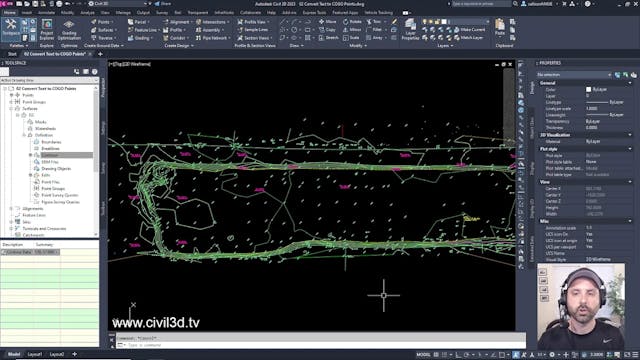Screen dimensions: 640x360
Task: Open the Grading Optimization tool
Action: point(69,29)
